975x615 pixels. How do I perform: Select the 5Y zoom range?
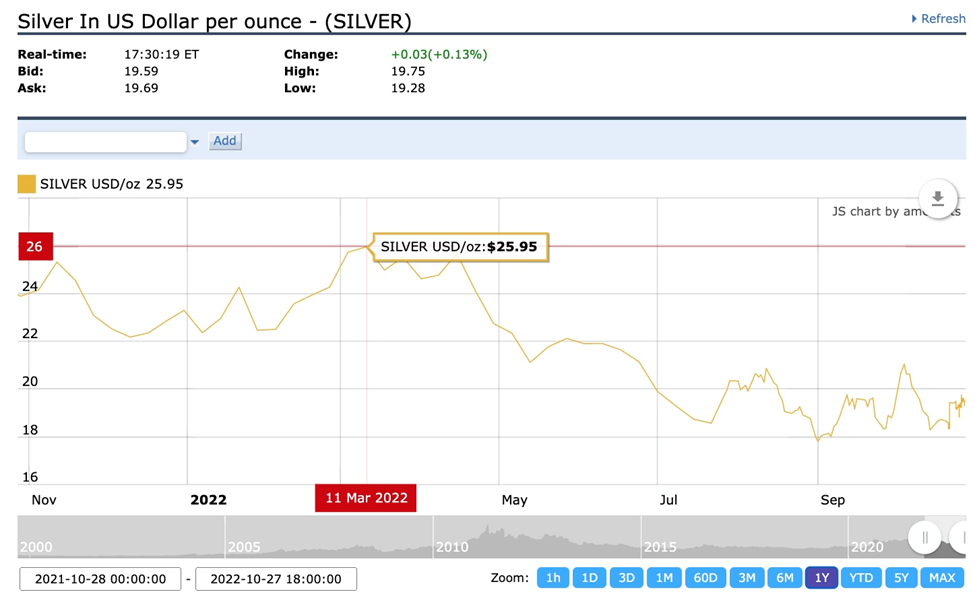tap(902, 578)
